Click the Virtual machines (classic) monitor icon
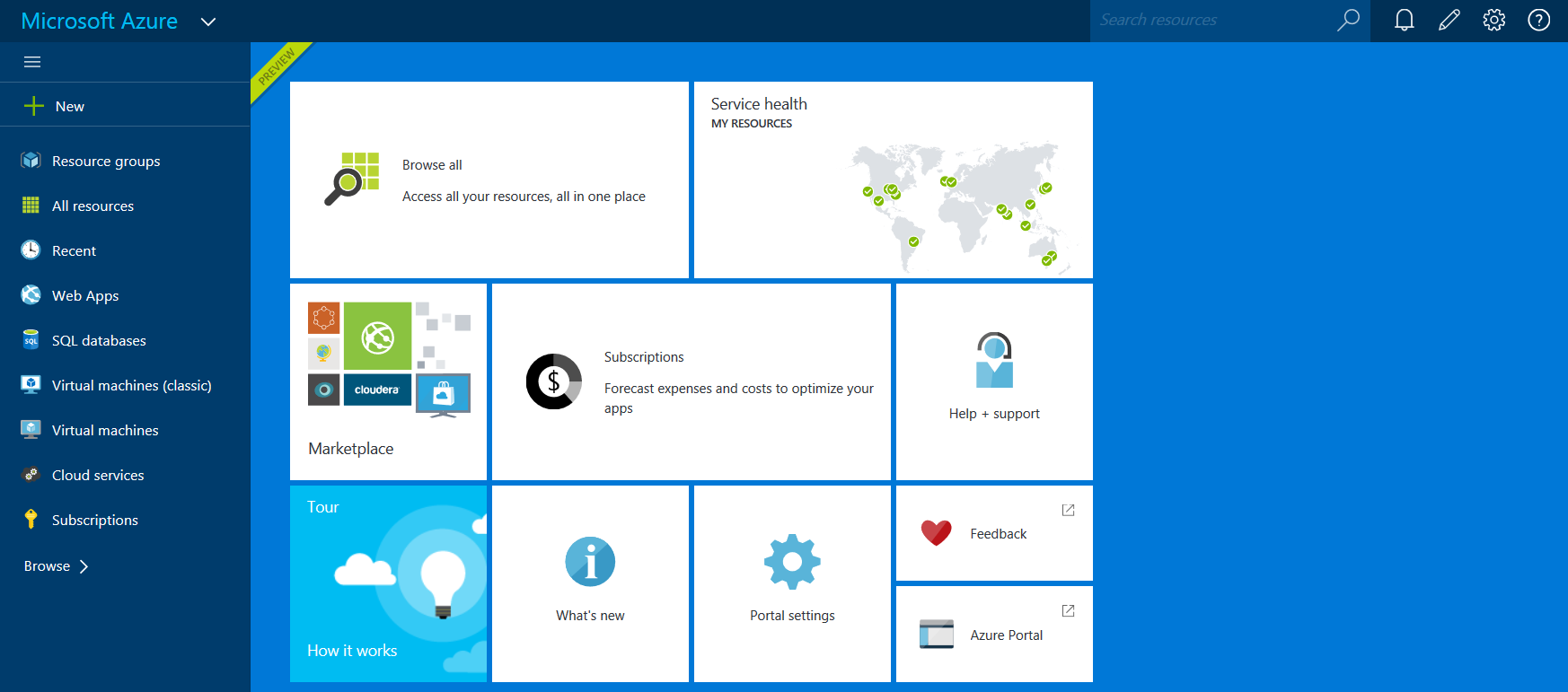 [31, 385]
